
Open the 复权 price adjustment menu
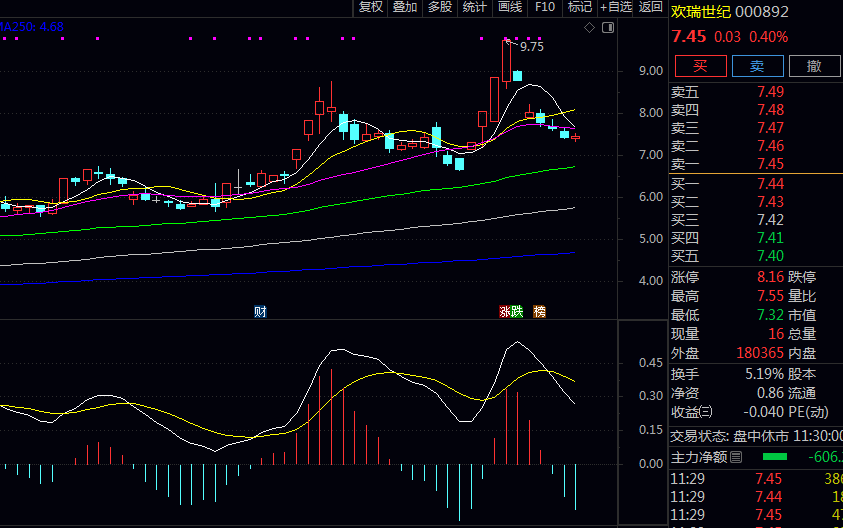371,7
